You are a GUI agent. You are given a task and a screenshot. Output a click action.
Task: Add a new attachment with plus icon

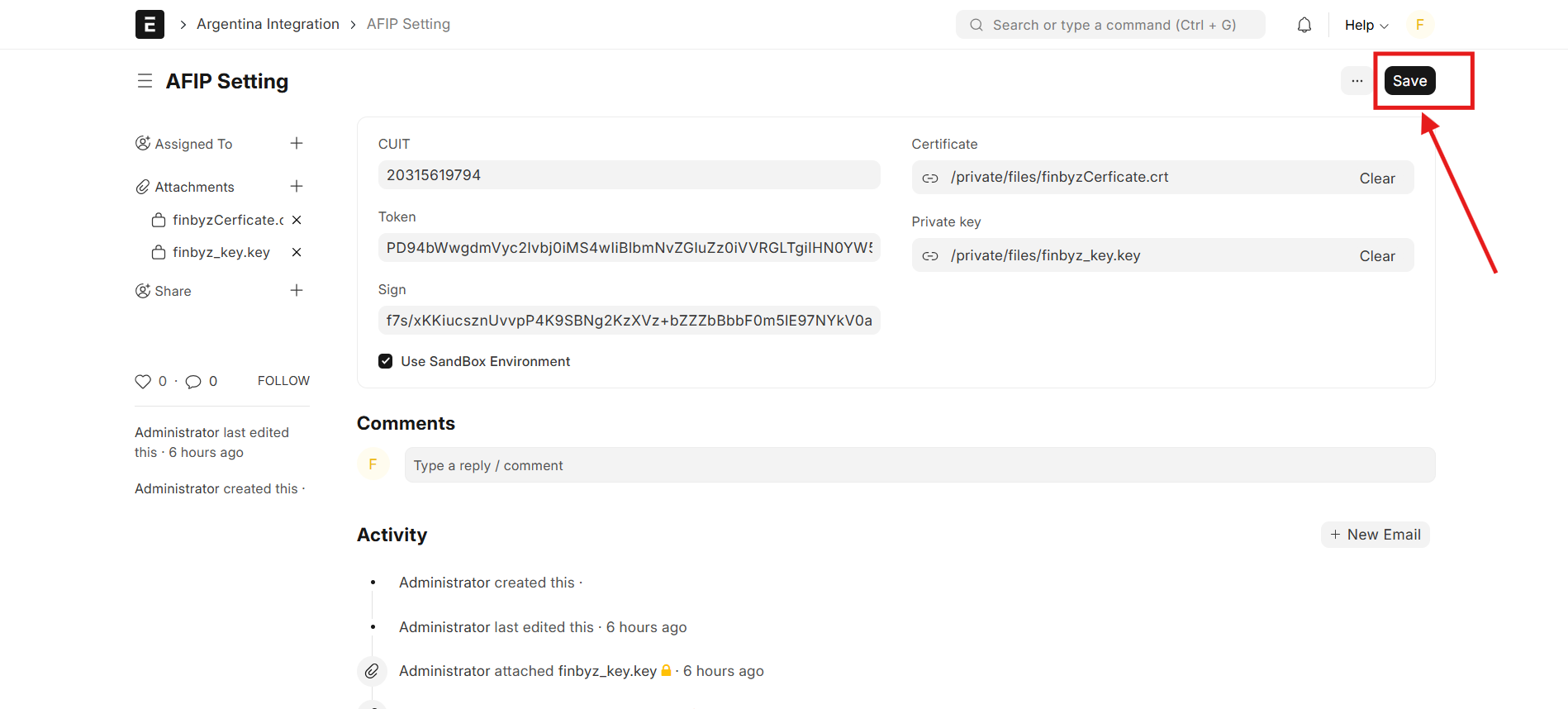pos(297,187)
